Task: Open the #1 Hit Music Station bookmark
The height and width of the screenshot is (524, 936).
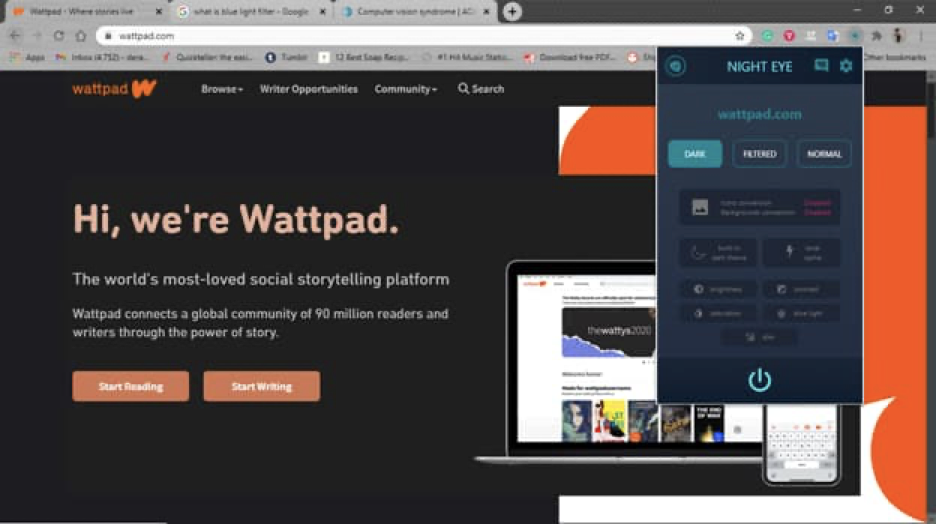Action: pos(467,57)
